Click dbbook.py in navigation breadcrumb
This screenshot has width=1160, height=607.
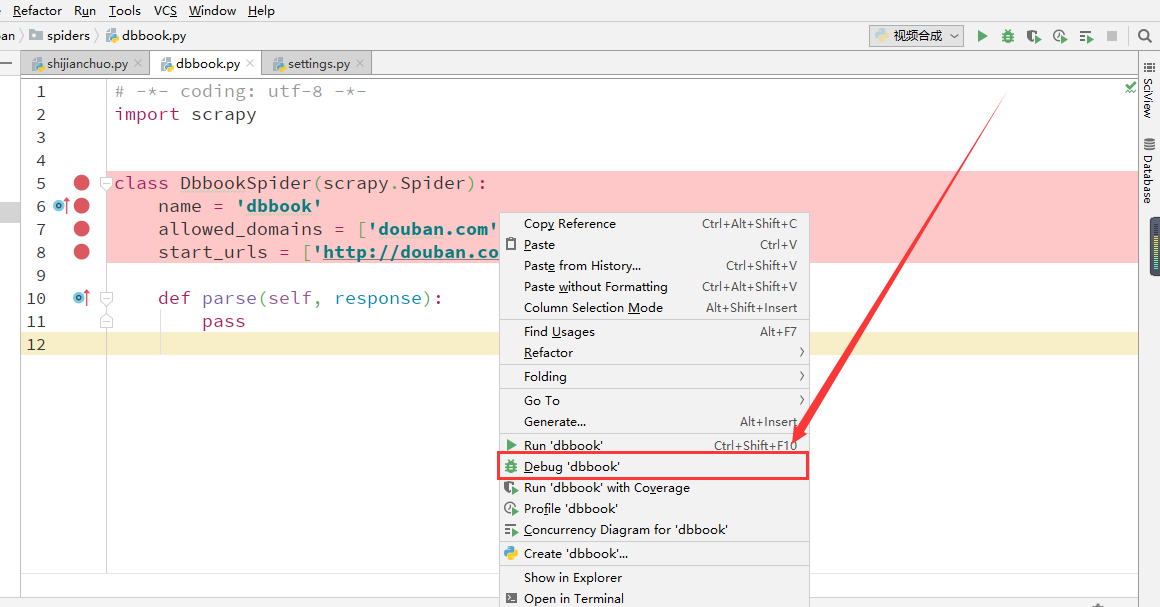coord(146,36)
